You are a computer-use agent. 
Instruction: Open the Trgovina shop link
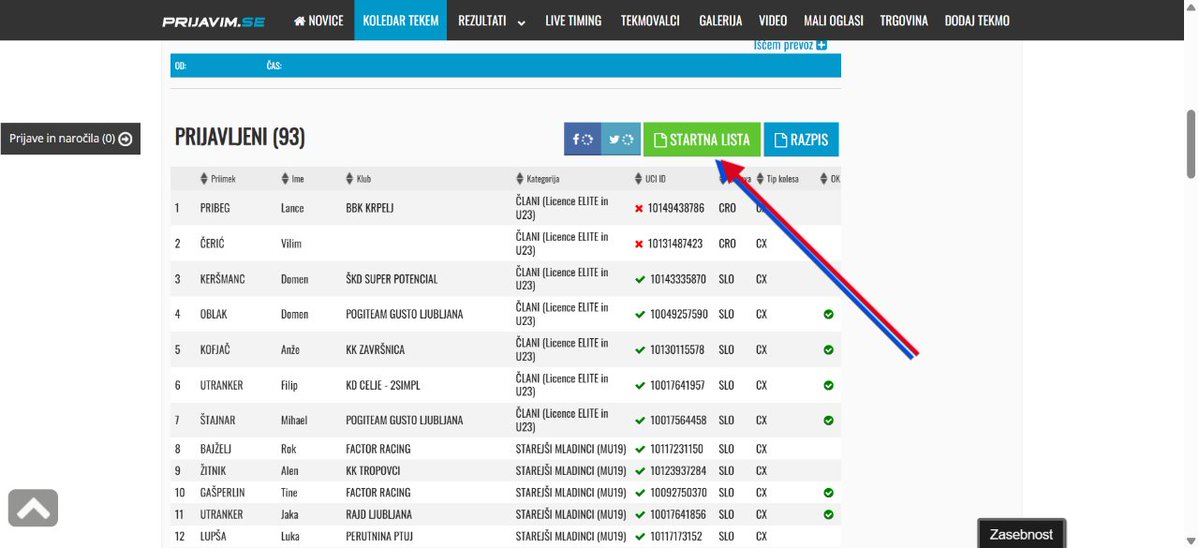coord(904,21)
